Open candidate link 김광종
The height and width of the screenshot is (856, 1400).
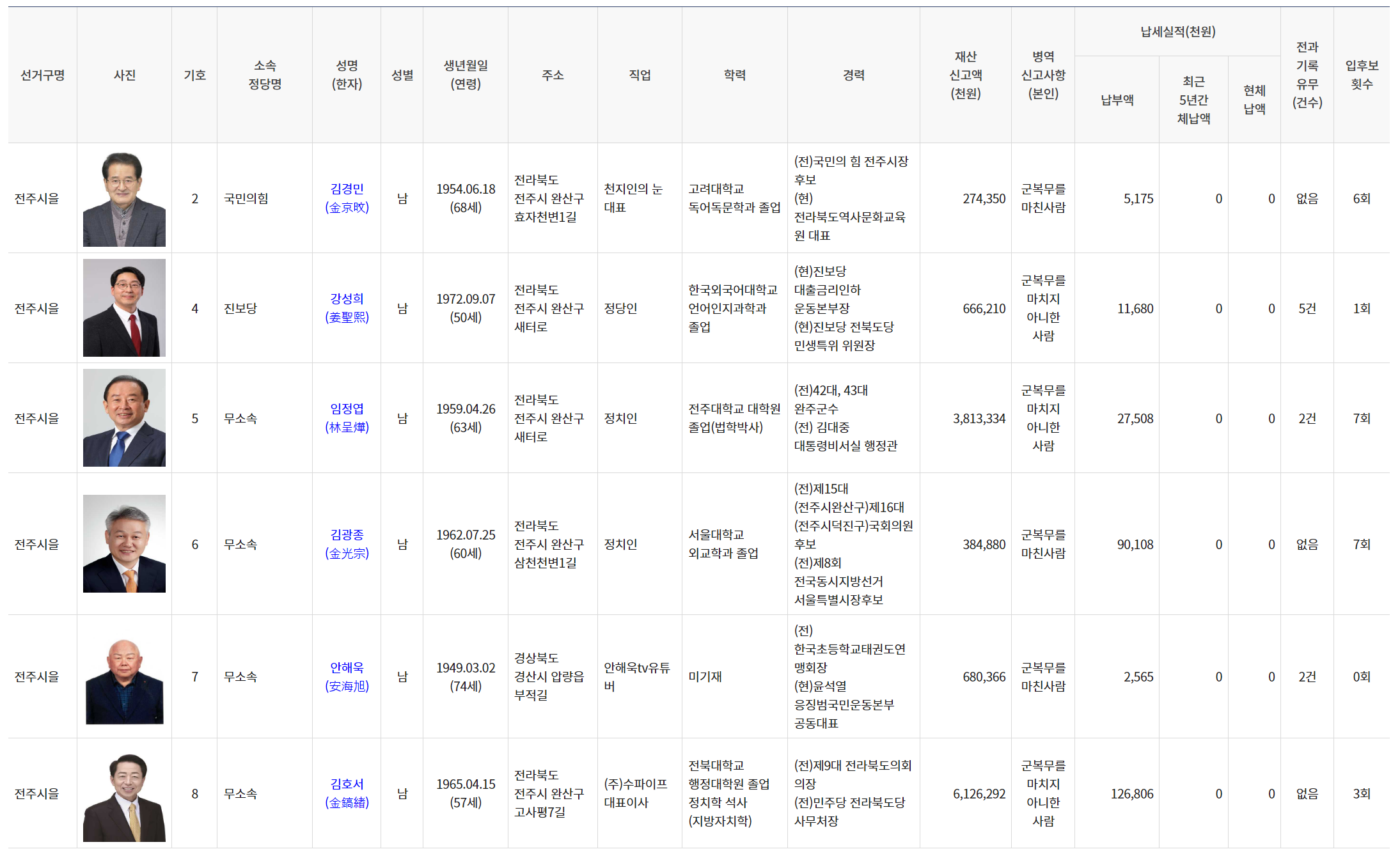pos(347,535)
